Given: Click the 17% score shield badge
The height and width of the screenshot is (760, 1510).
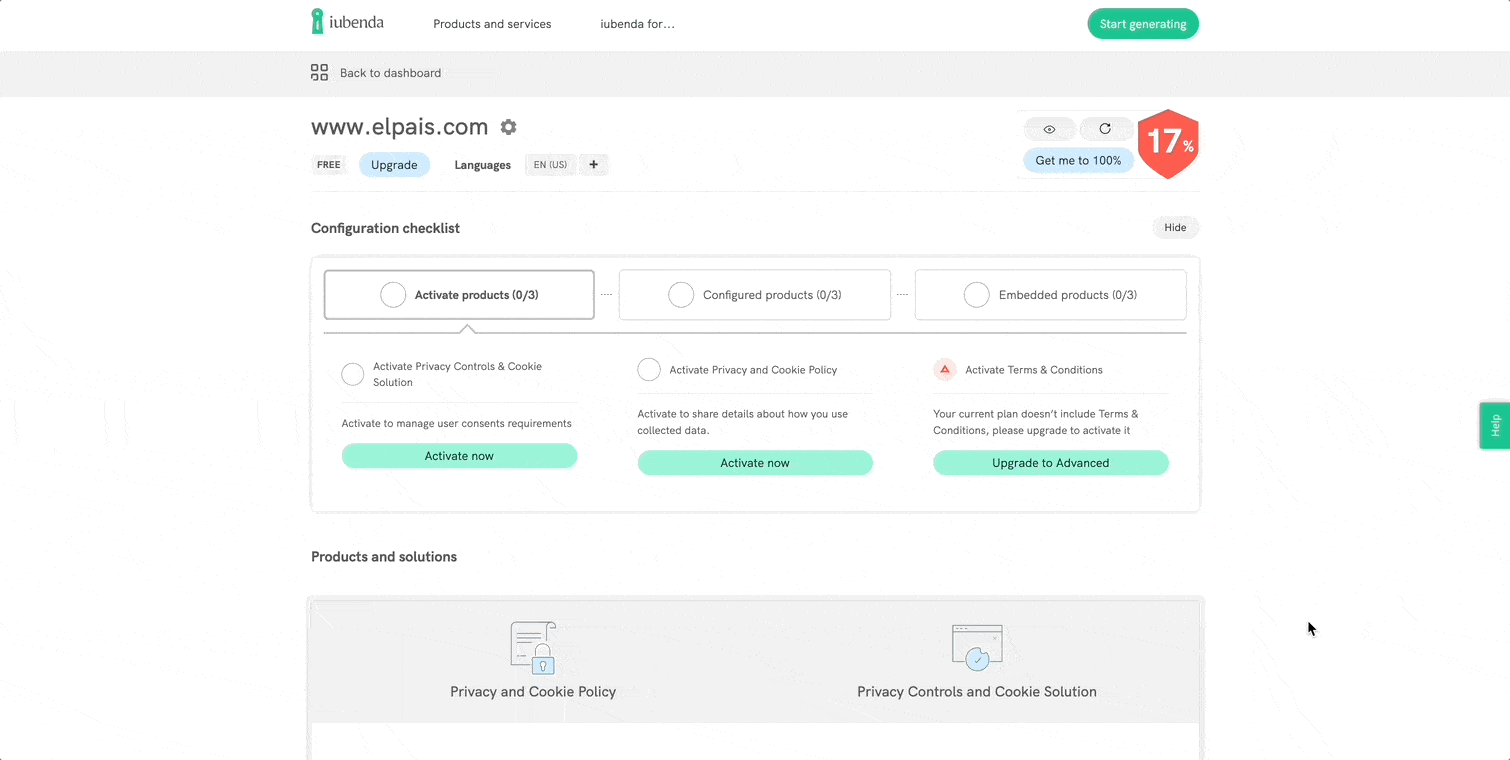Looking at the screenshot, I should coord(1168,143).
